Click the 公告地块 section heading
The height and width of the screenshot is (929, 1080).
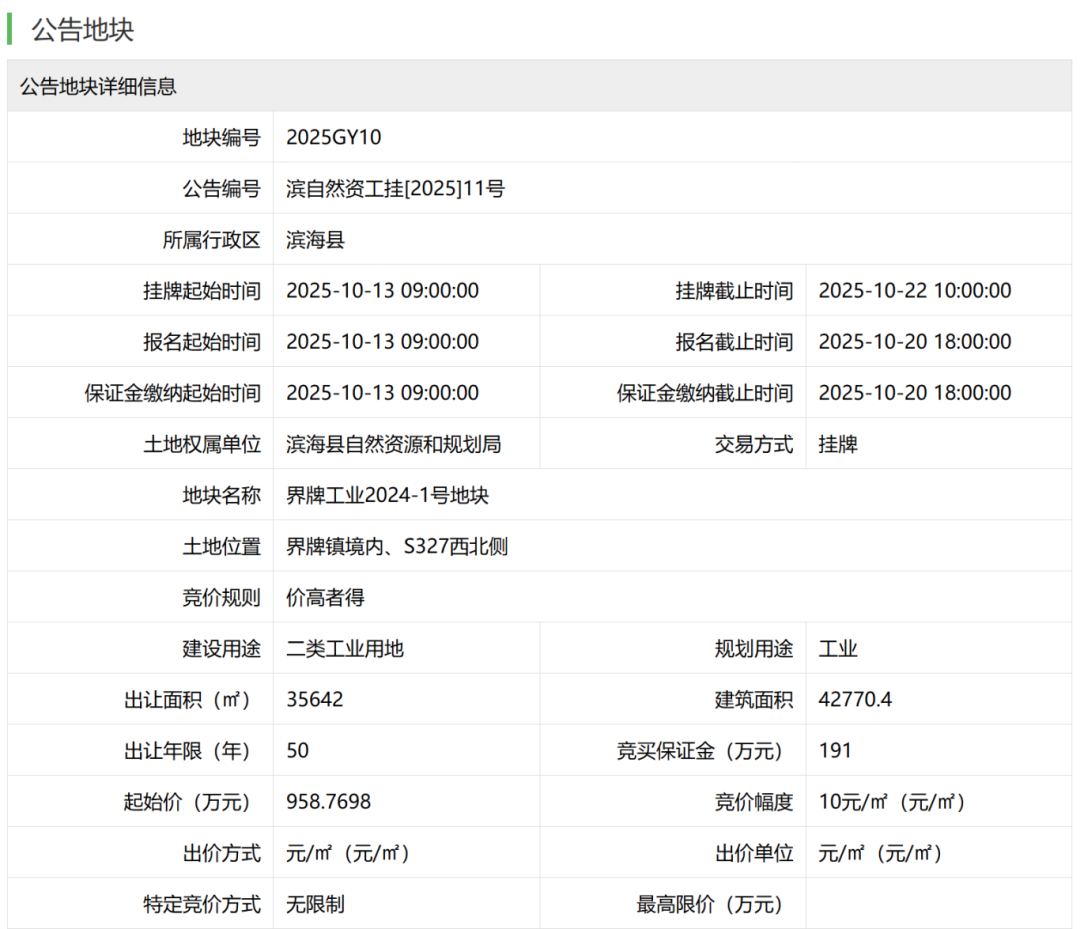tap(82, 29)
